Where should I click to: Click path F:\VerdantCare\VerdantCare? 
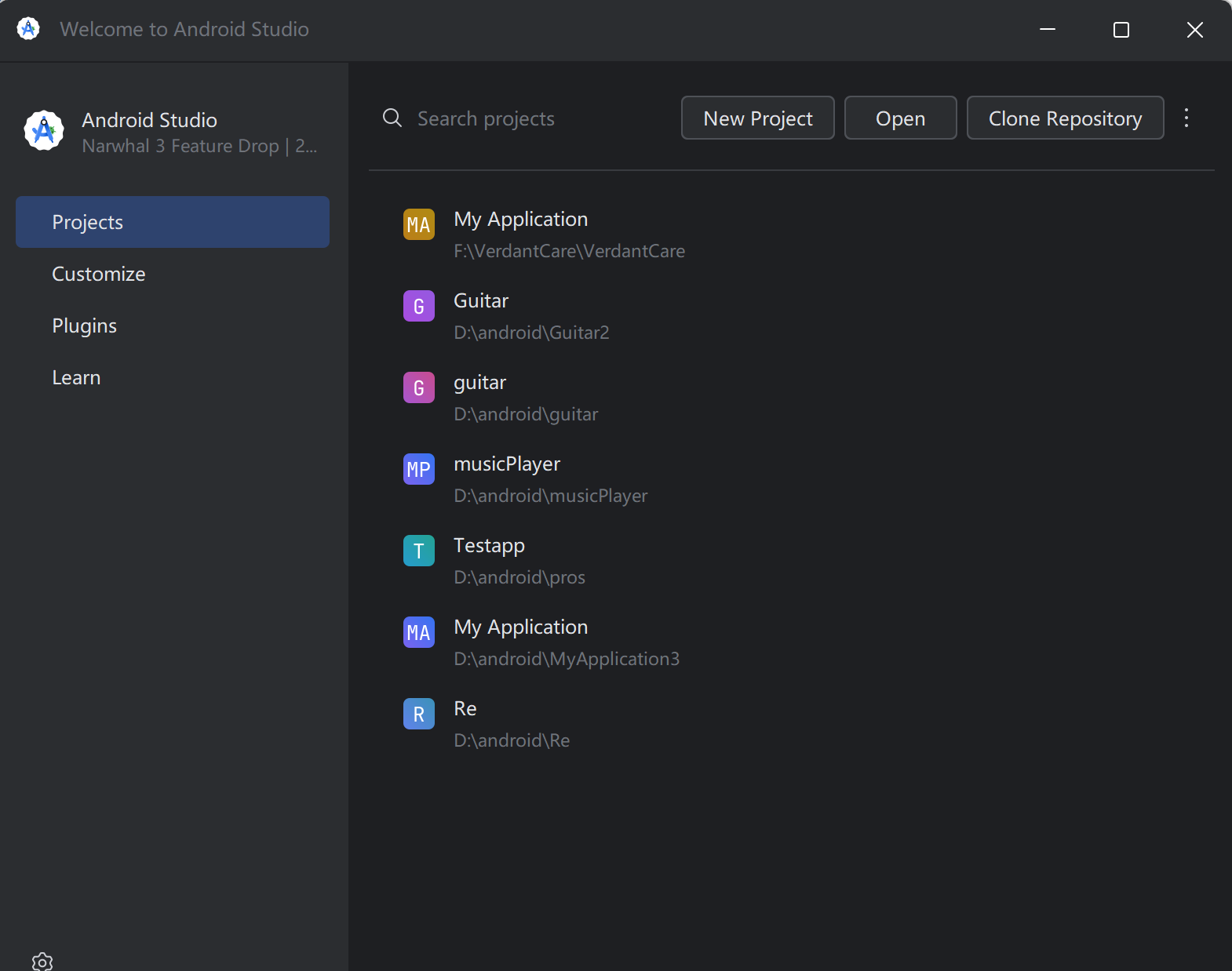click(570, 251)
